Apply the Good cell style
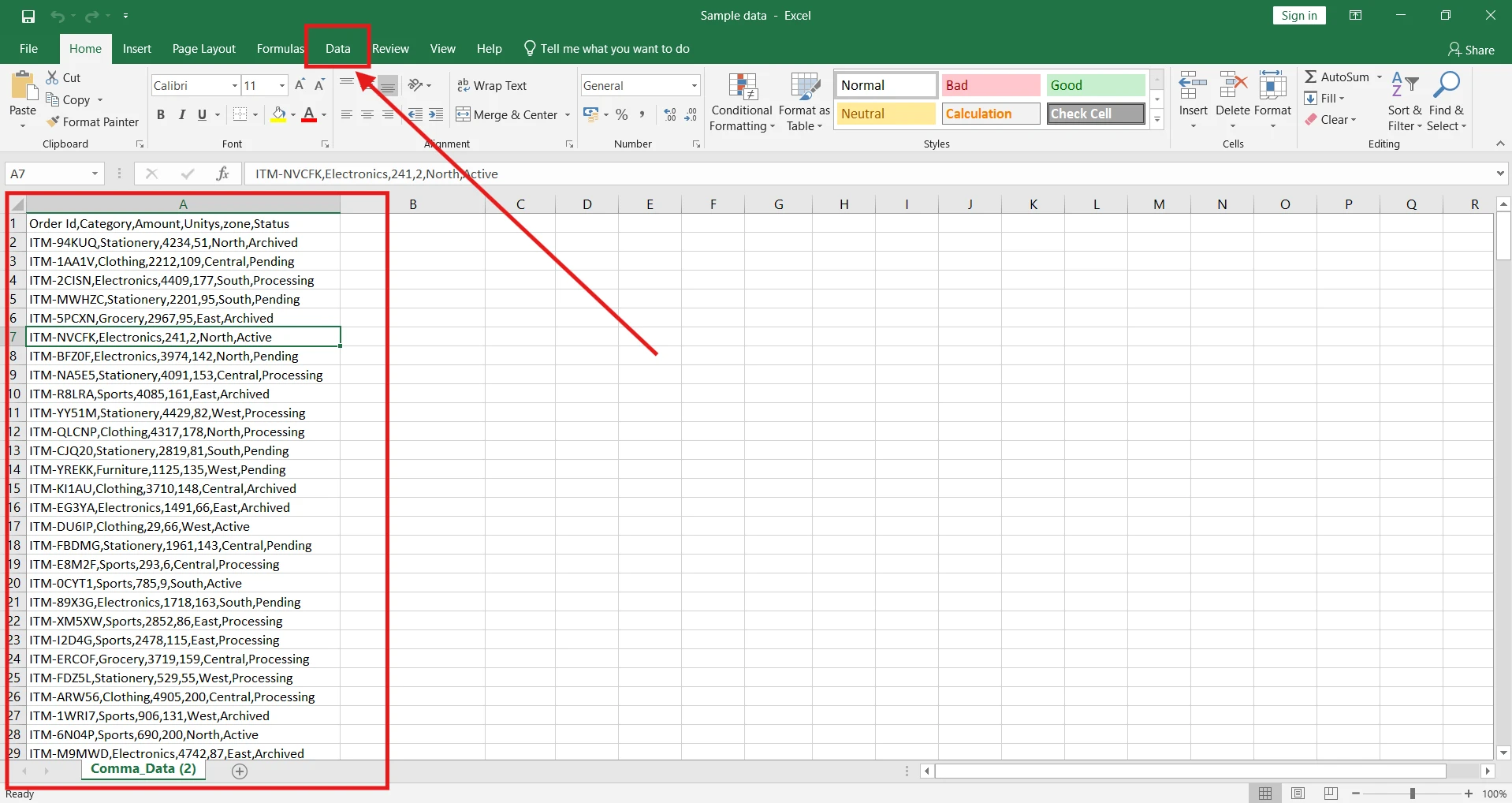Screen dimensions: 1512x803 pyautogui.click(x=1095, y=84)
